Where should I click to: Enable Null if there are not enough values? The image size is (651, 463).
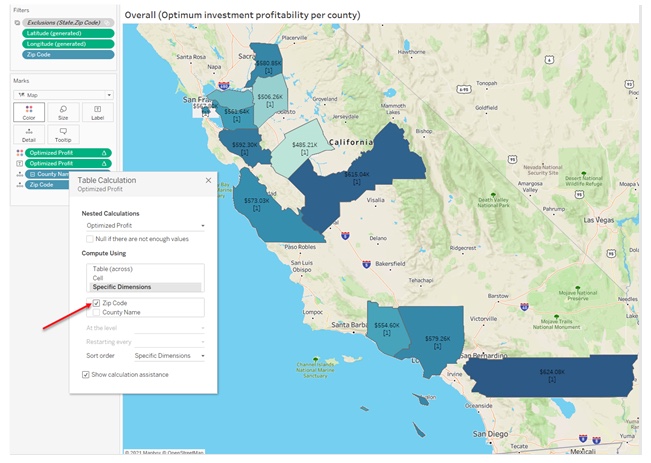click(89, 239)
